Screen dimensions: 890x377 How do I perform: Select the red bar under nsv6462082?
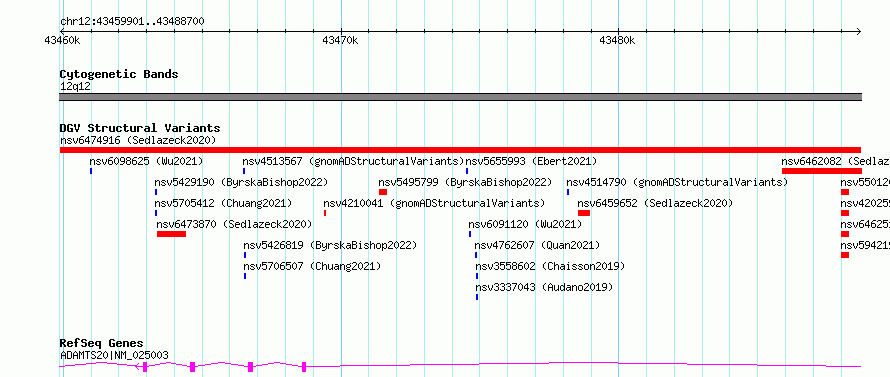coord(822,171)
